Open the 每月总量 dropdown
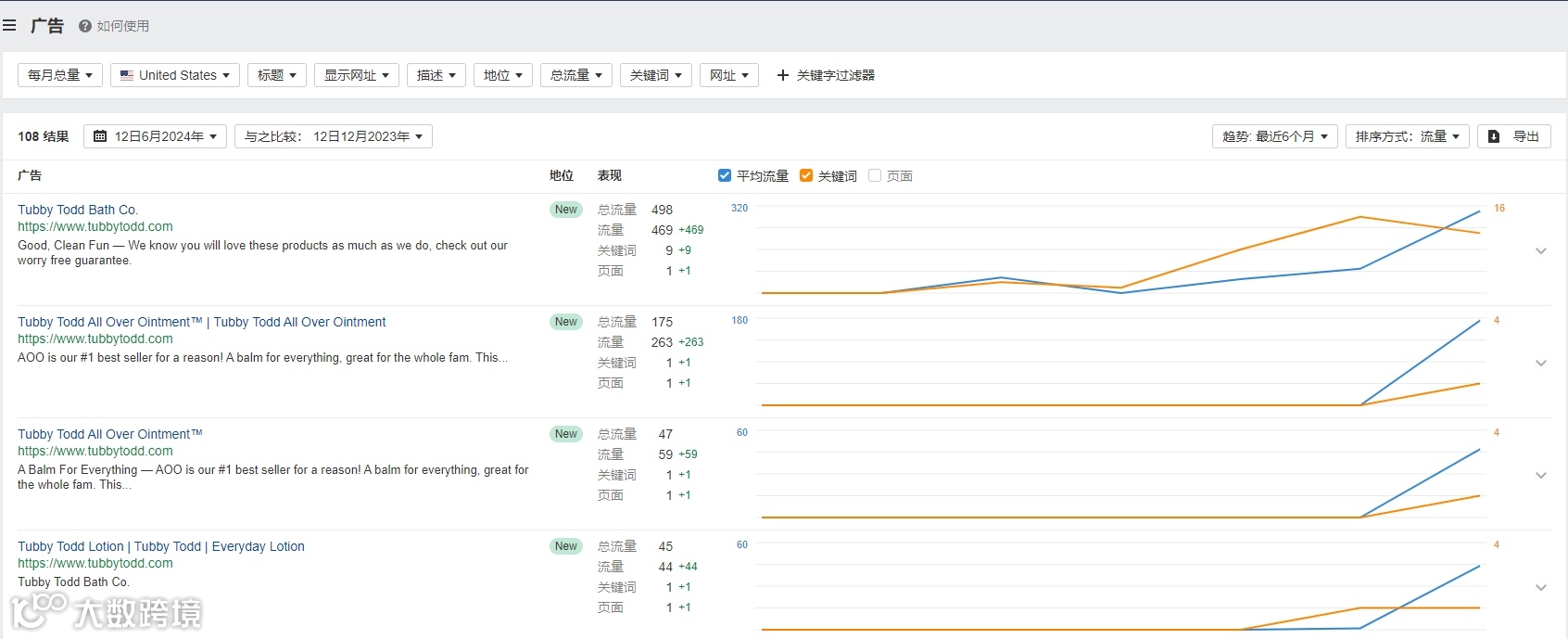This screenshot has height=639, width=1568. [60, 75]
